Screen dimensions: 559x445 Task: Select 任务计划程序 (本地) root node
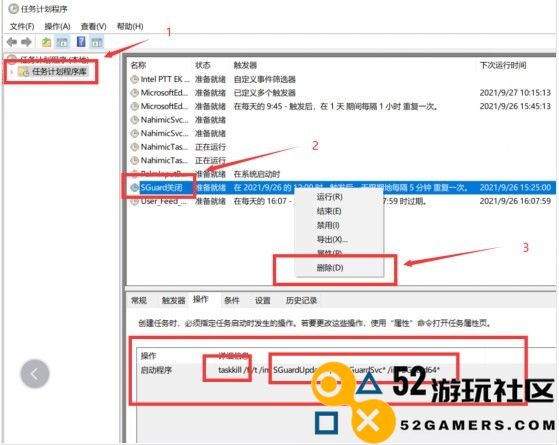(x=54, y=59)
